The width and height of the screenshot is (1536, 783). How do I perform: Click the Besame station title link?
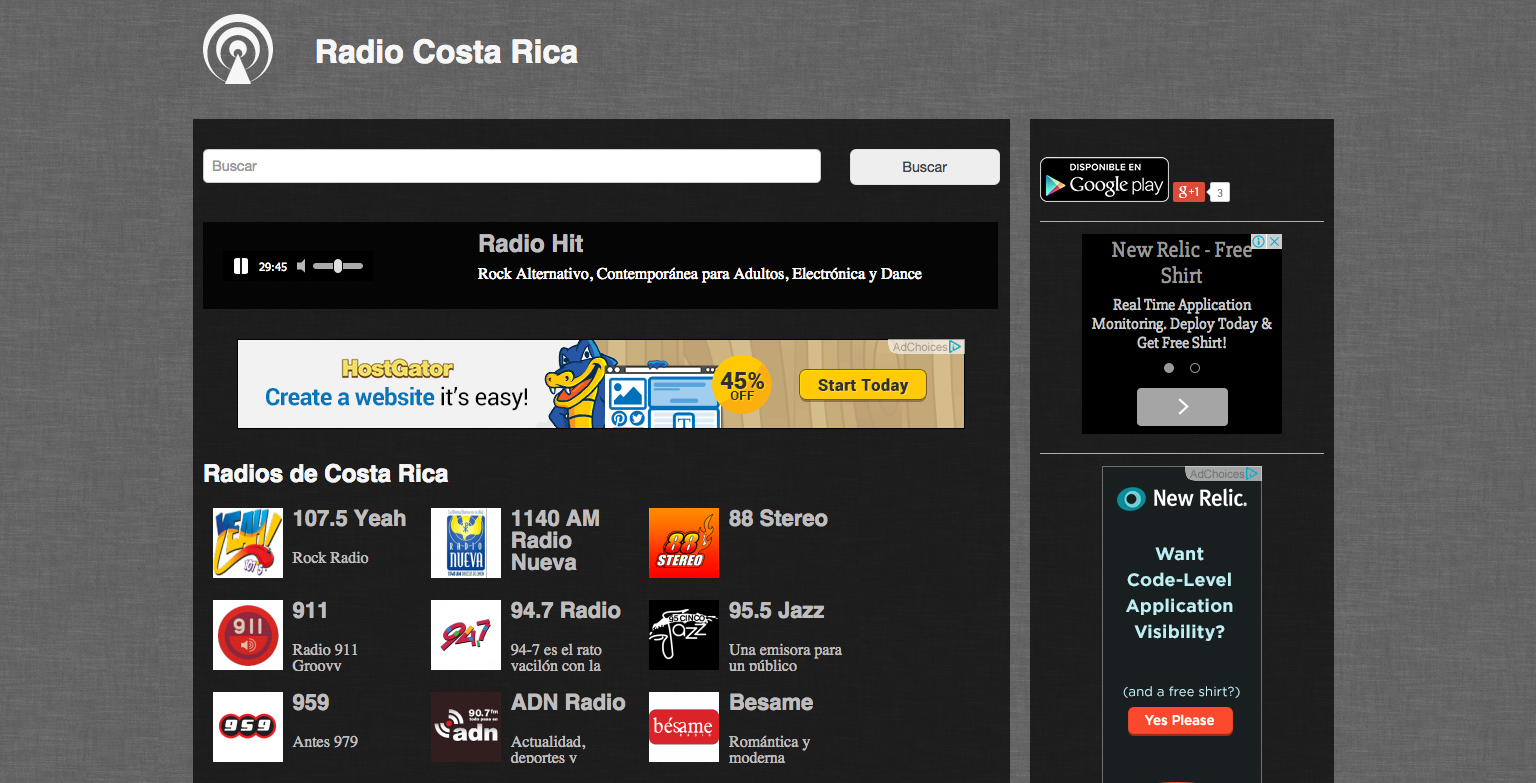pos(771,703)
